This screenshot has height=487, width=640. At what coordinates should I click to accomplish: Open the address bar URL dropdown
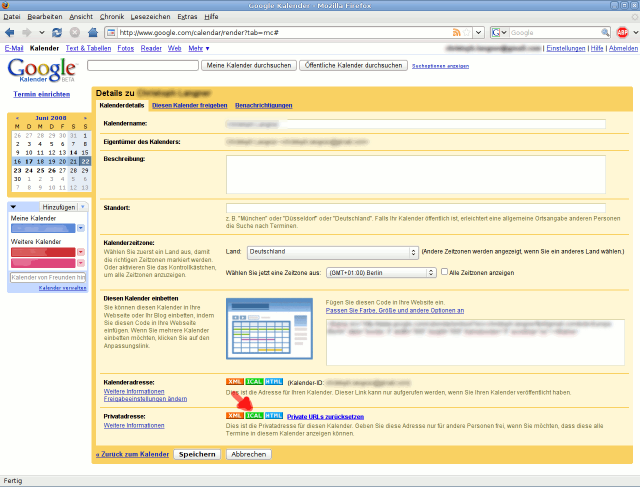click(479, 32)
